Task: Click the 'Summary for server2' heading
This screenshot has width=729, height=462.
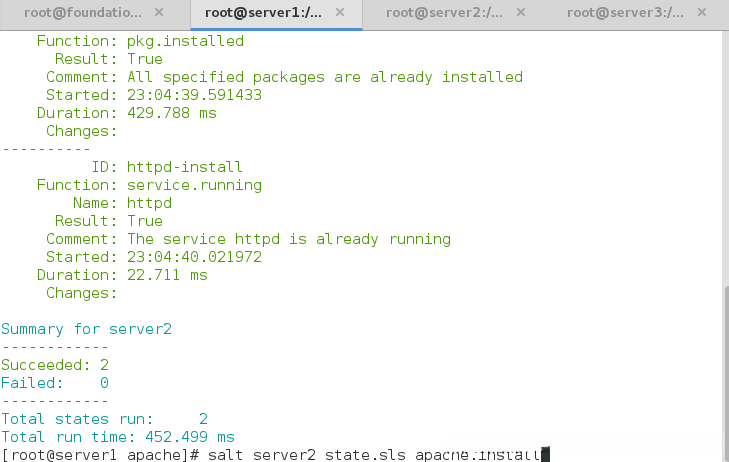Action: point(86,329)
